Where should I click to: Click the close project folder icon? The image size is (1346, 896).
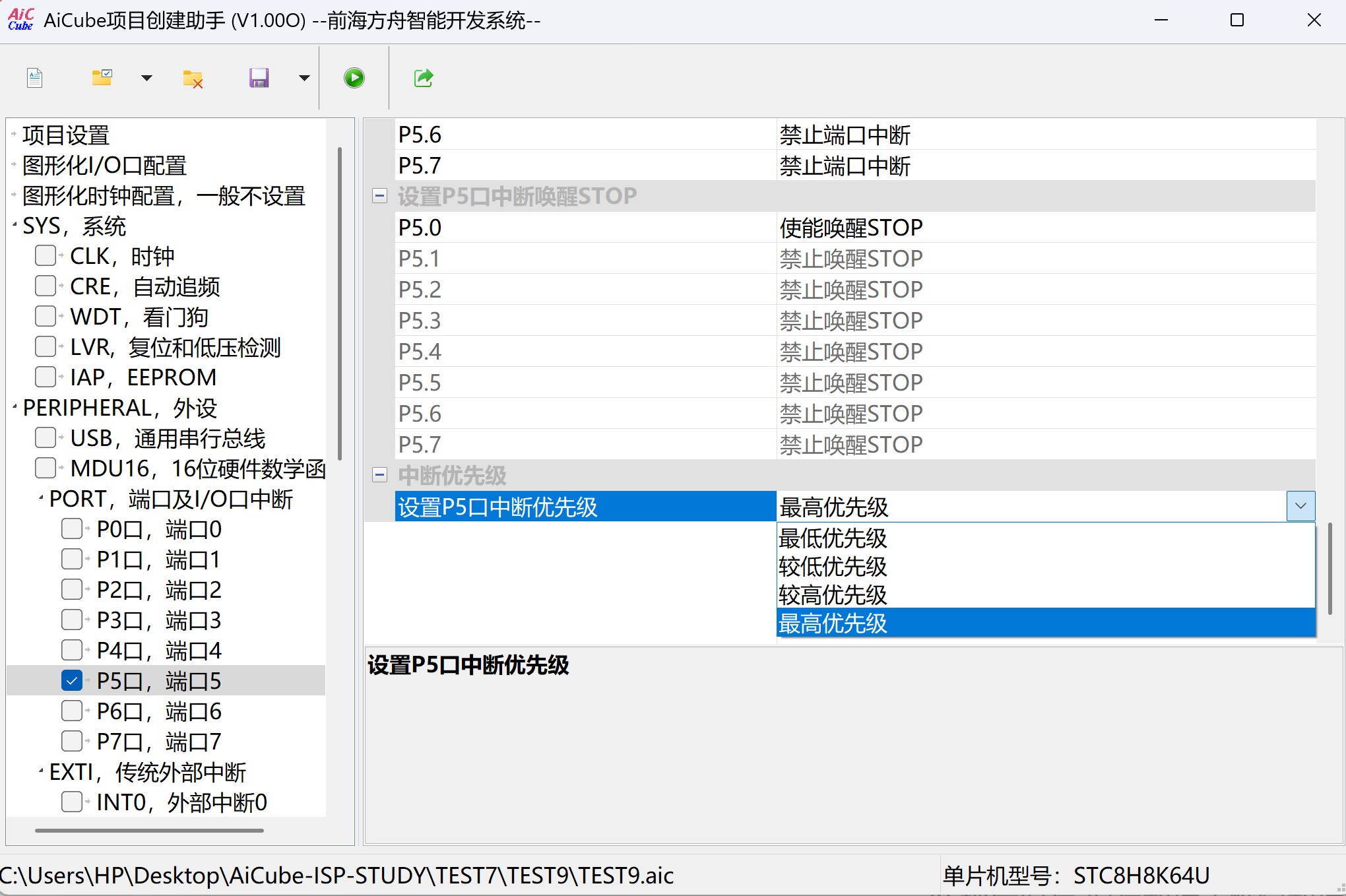(193, 79)
